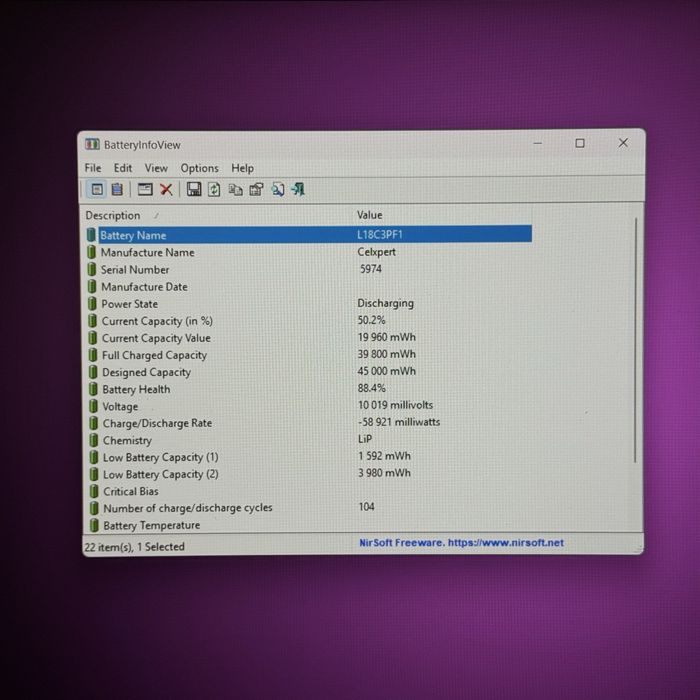Click battery icon beside Current Capacity Value
Screen dimensions: 700x700
click(x=92, y=338)
